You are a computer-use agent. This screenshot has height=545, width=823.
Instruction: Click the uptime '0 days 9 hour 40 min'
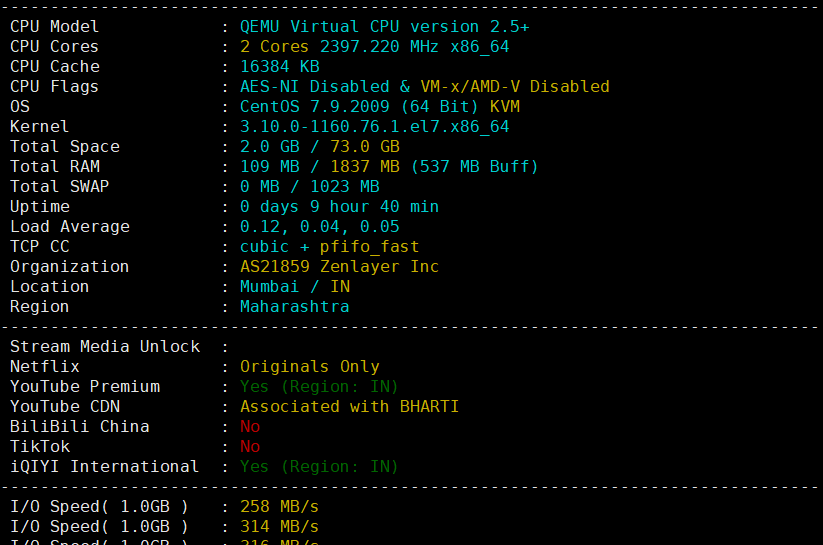click(x=339, y=206)
